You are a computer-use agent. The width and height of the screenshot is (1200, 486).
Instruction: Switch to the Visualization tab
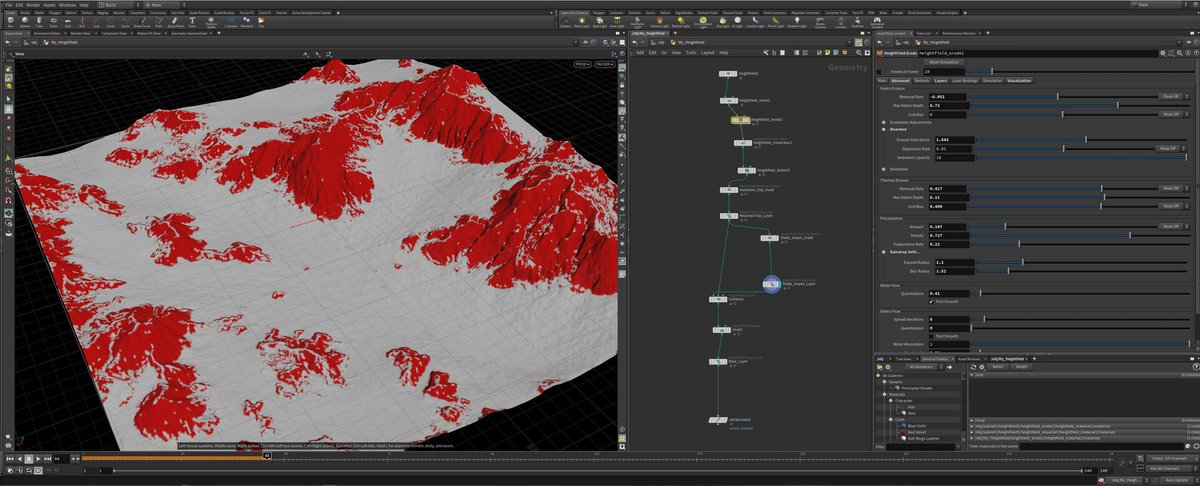(x=1019, y=80)
